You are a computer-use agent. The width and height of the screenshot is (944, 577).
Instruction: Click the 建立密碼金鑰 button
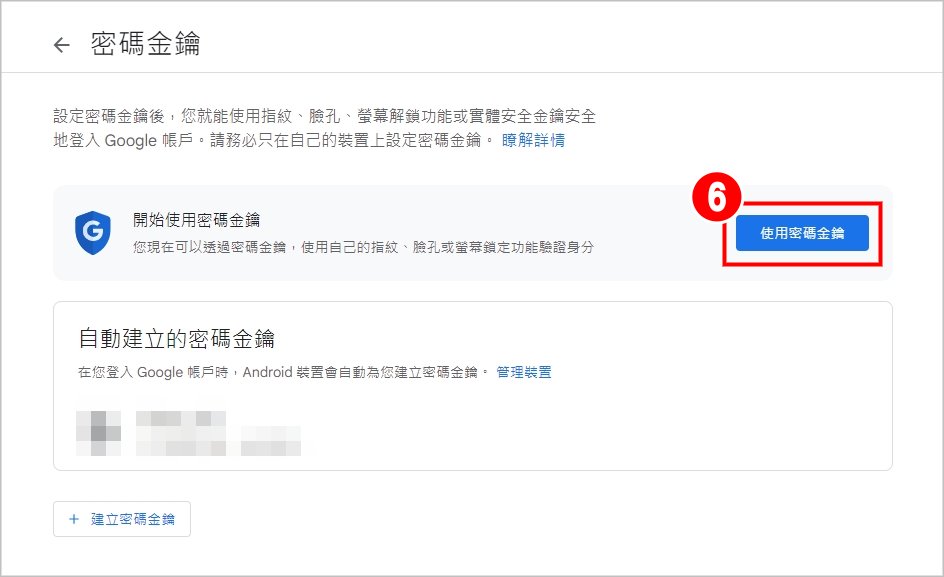122,519
